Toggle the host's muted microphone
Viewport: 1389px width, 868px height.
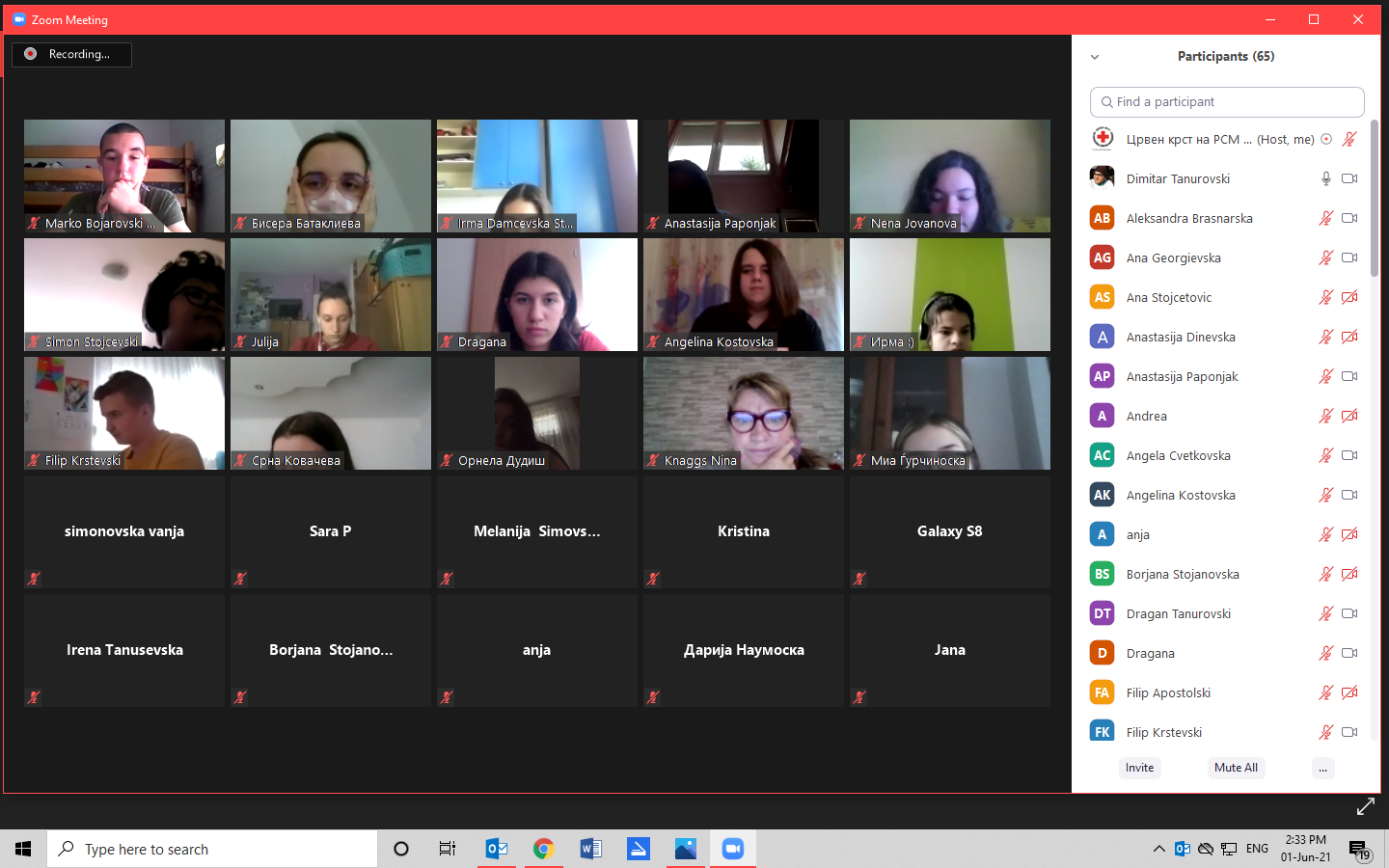pyautogui.click(x=1349, y=139)
